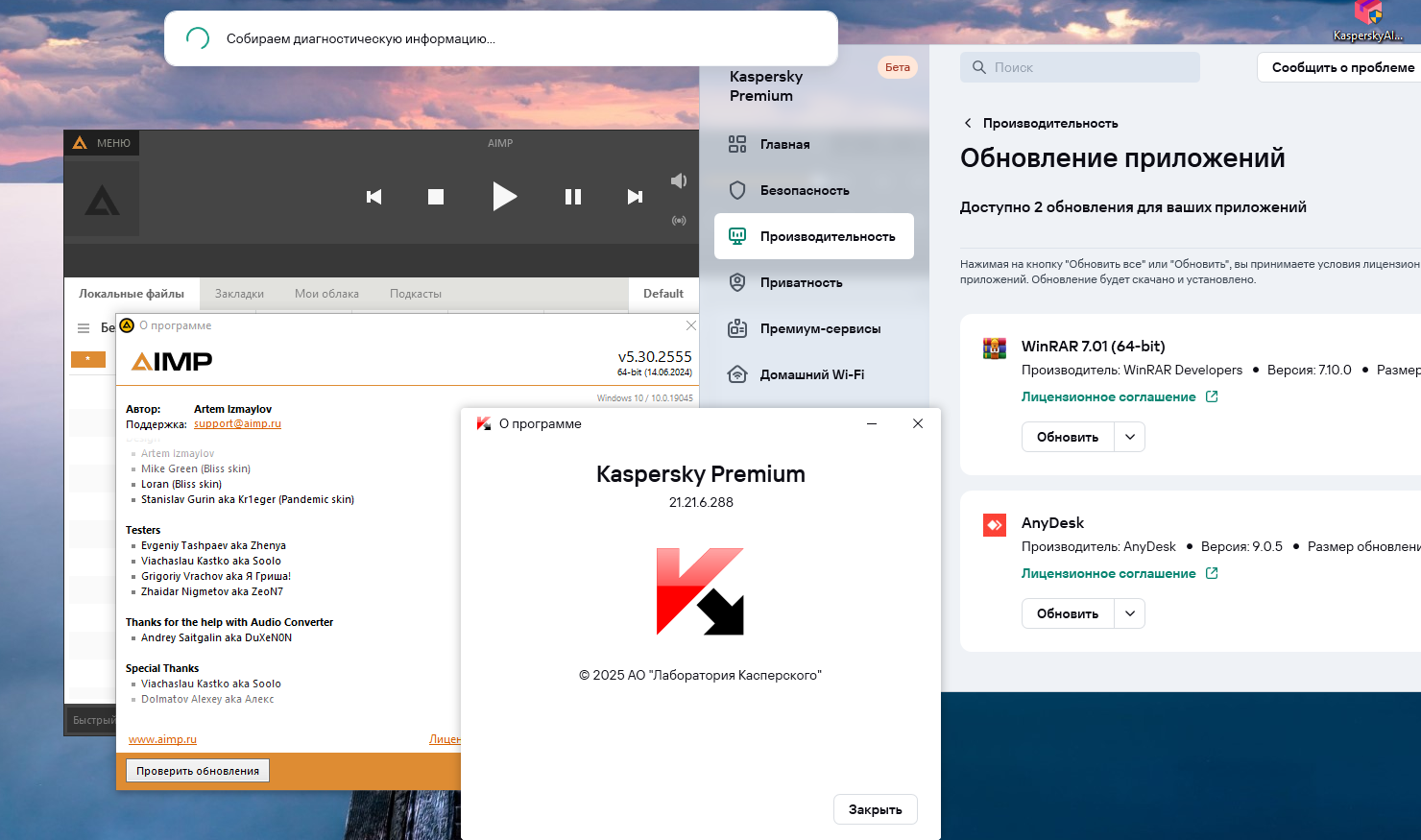The image size is (1421, 840).
Task: Click the AnyDesk application icon
Action: click(995, 525)
